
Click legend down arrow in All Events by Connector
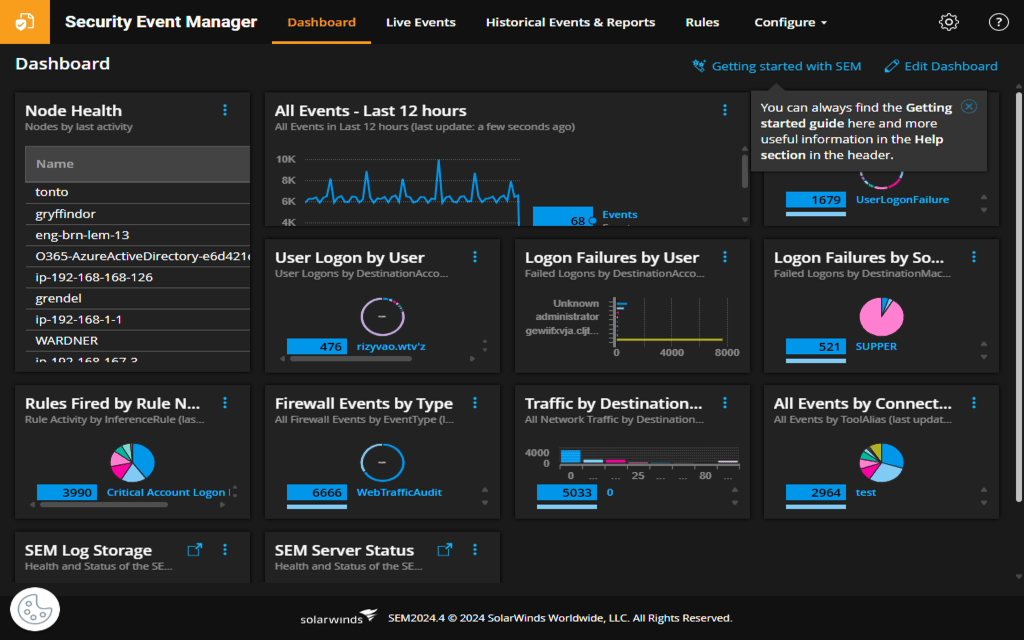pyautogui.click(x=984, y=503)
